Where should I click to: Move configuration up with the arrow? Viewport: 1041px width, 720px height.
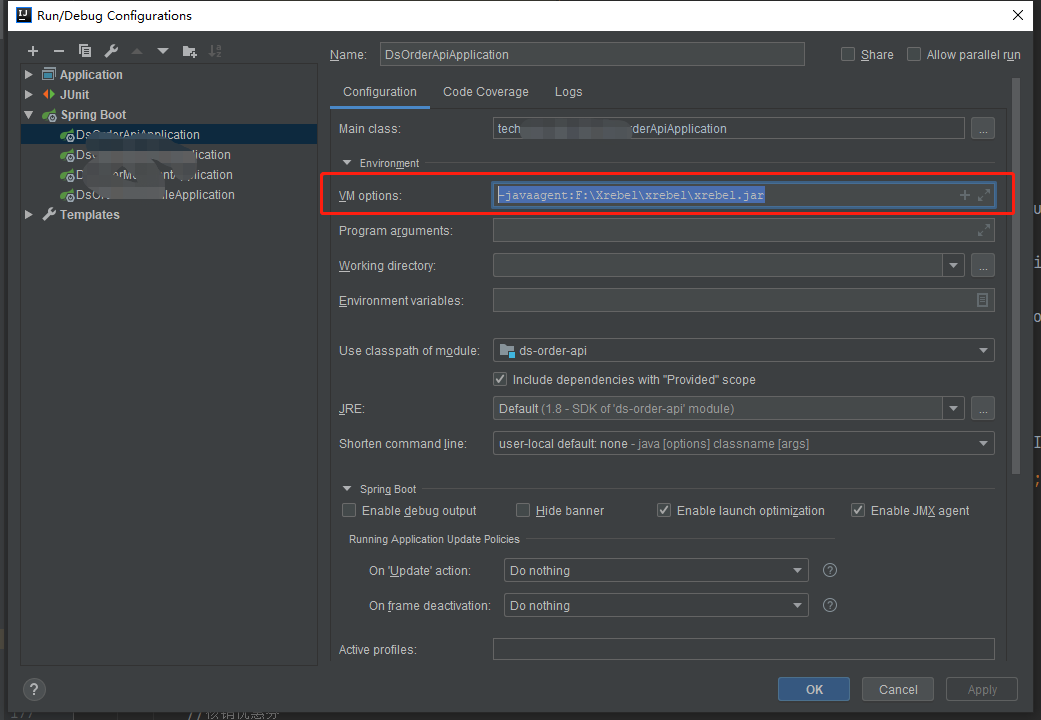pyautogui.click(x=137, y=51)
